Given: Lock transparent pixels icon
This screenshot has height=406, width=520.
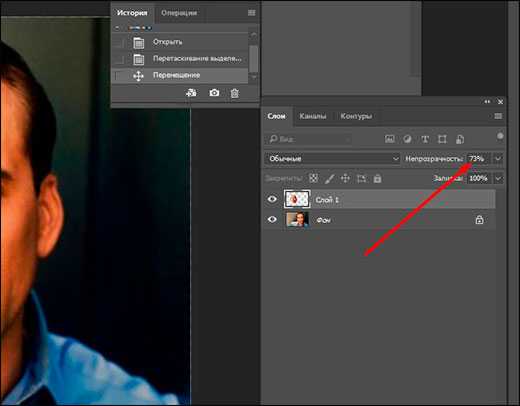Looking at the screenshot, I should click(x=313, y=178).
